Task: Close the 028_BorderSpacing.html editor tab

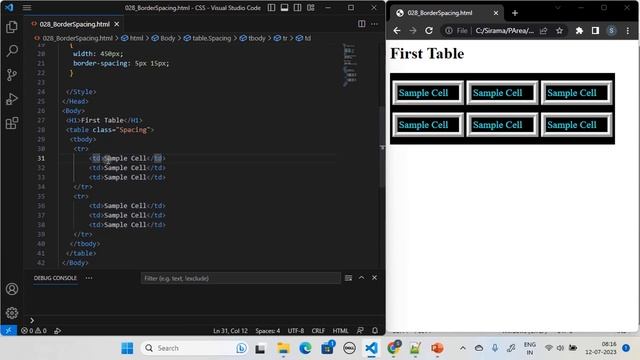Action: click(117, 24)
